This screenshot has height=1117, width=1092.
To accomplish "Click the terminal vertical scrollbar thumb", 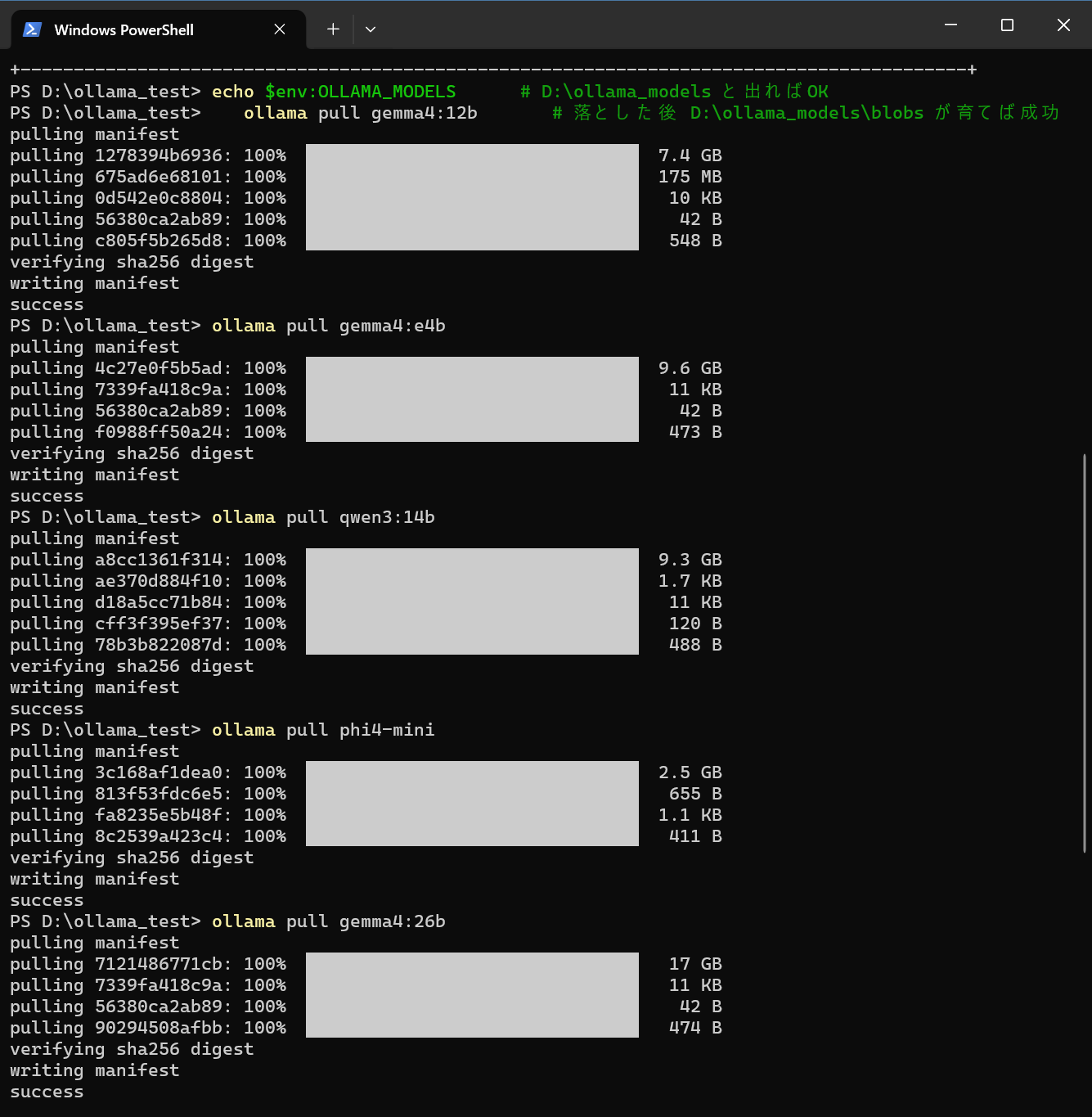I will (x=1085, y=653).
